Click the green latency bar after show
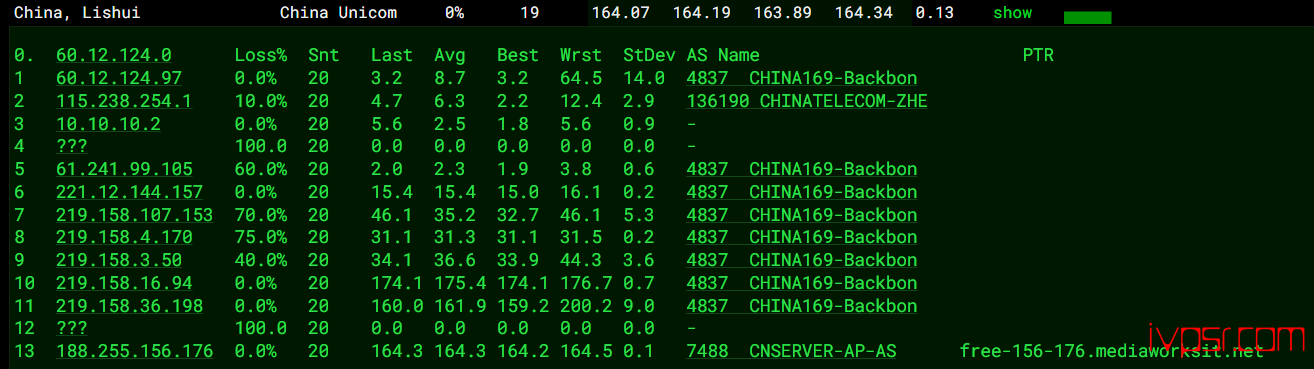The width and height of the screenshot is (1314, 369). tap(1087, 17)
